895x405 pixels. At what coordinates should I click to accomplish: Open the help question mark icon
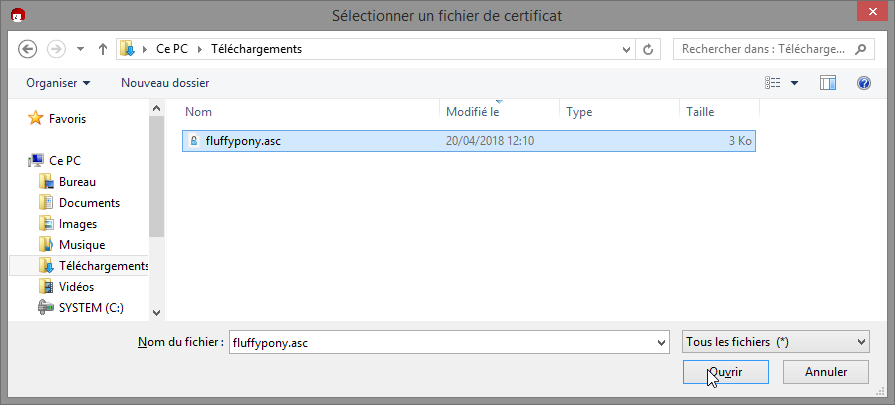864,83
